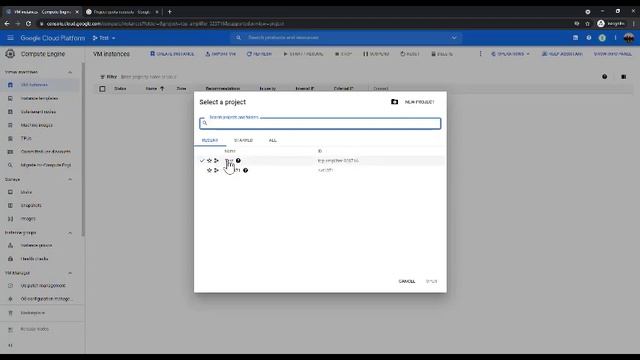The height and width of the screenshot is (360, 640).
Task: Star the second project row
Action: pos(209,170)
